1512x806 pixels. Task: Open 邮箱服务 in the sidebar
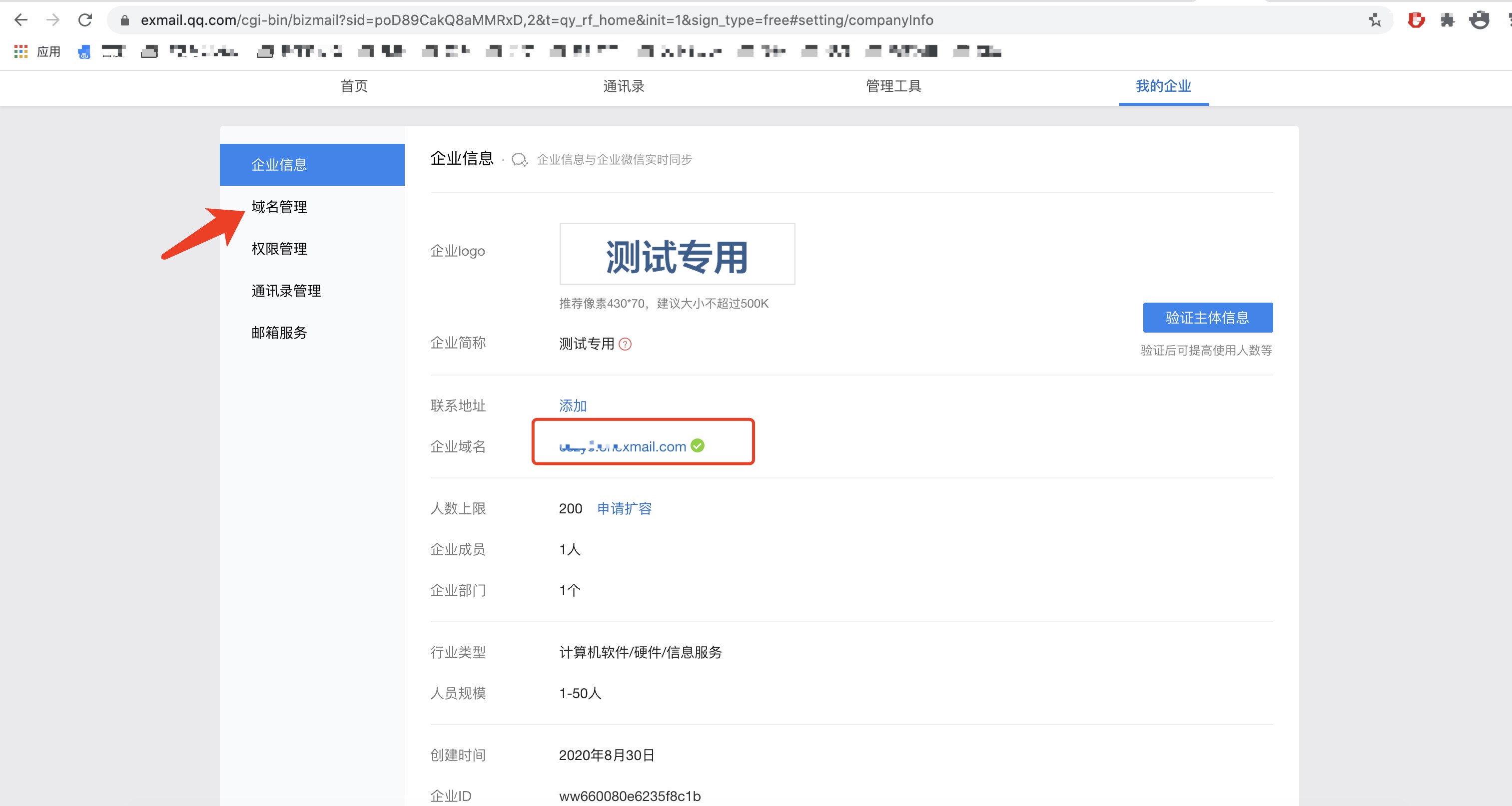click(279, 333)
